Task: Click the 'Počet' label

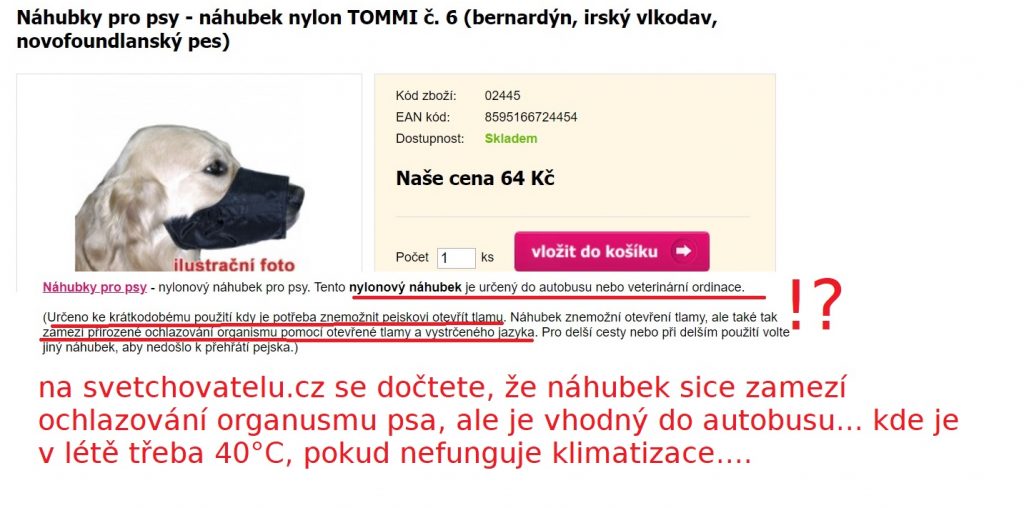Action: (x=412, y=257)
